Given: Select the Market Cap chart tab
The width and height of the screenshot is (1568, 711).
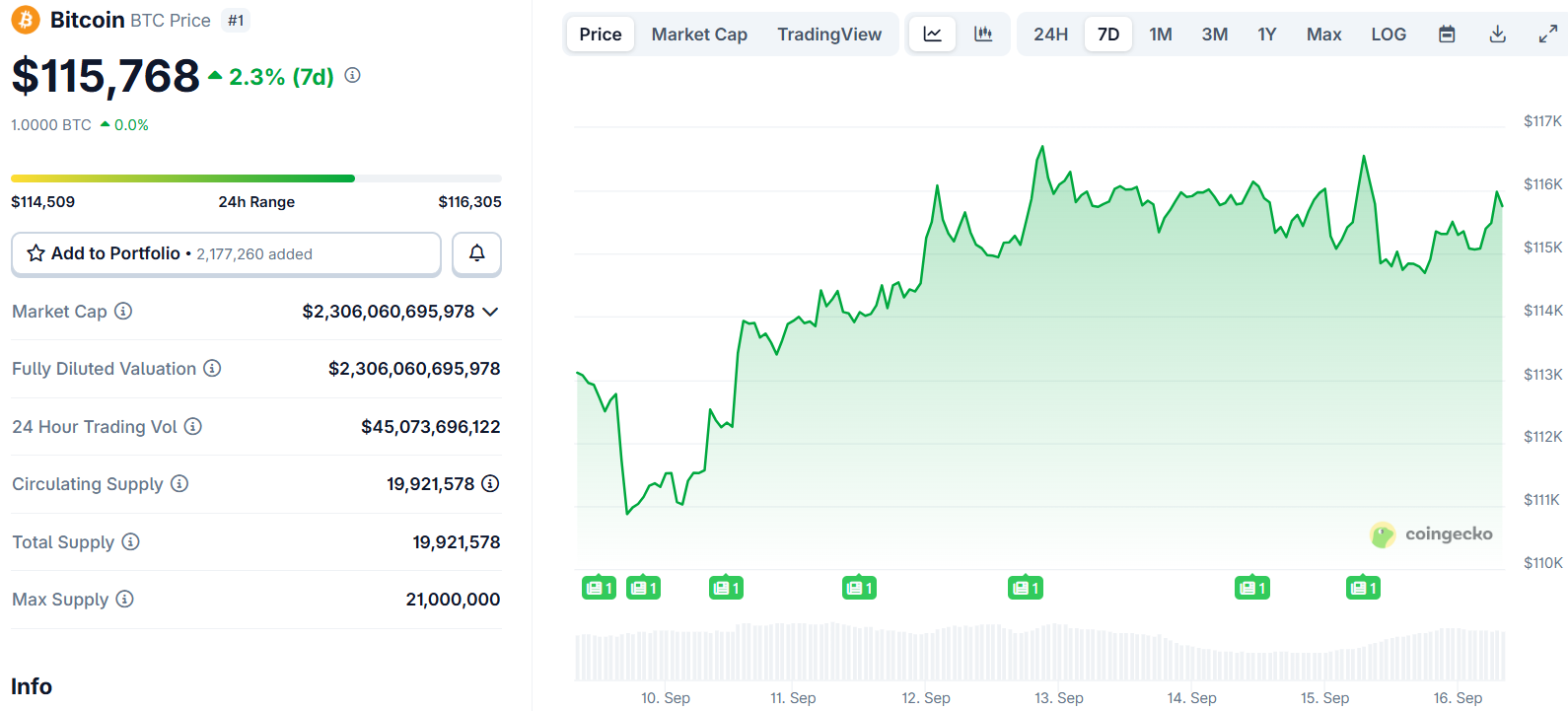Looking at the screenshot, I should point(699,35).
